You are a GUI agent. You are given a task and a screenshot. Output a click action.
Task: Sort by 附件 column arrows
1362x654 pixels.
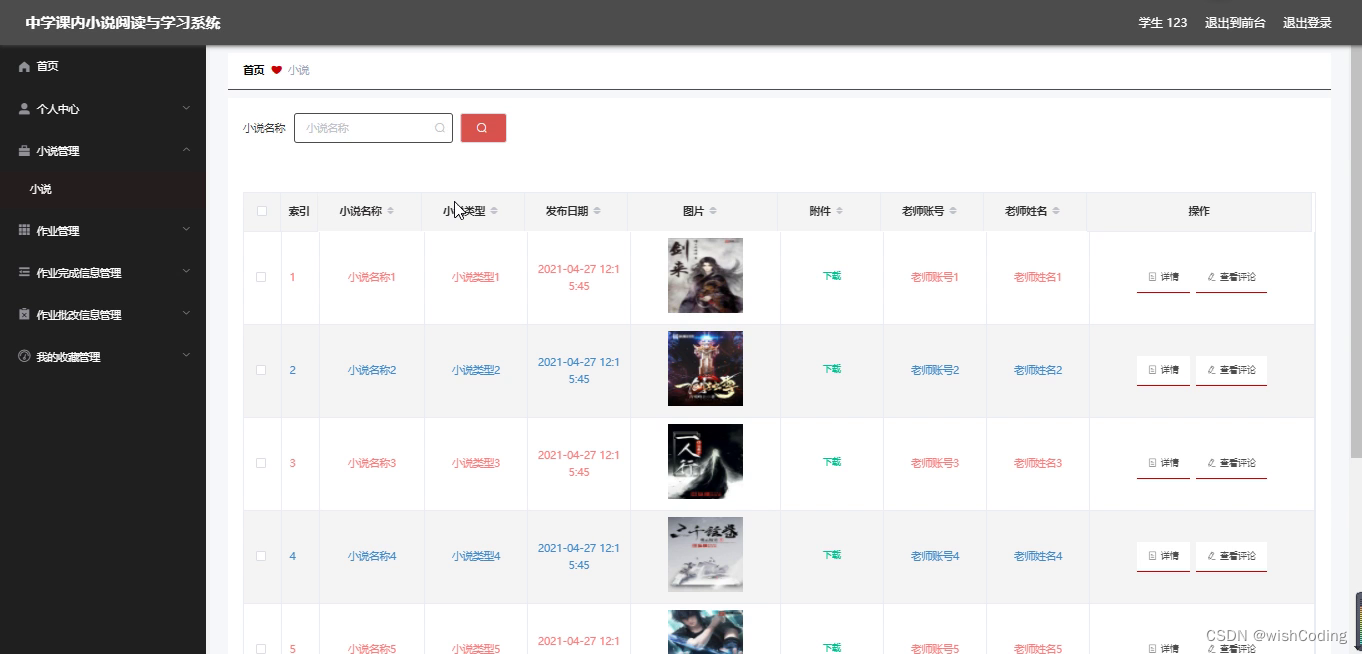tap(840, 211)
